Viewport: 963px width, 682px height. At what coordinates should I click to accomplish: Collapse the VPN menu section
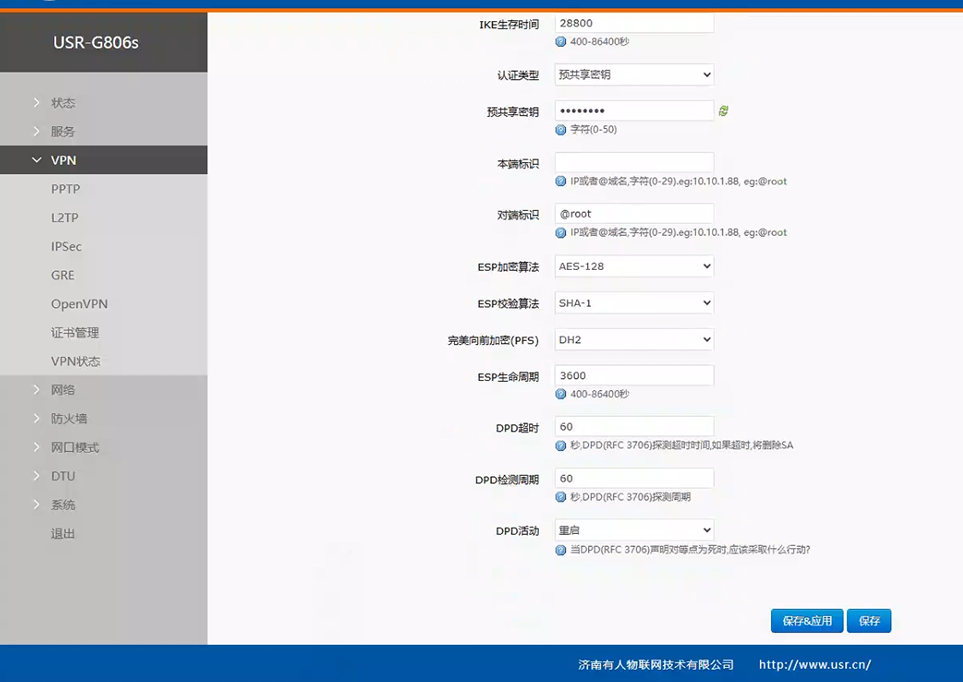tap(63, 160)
